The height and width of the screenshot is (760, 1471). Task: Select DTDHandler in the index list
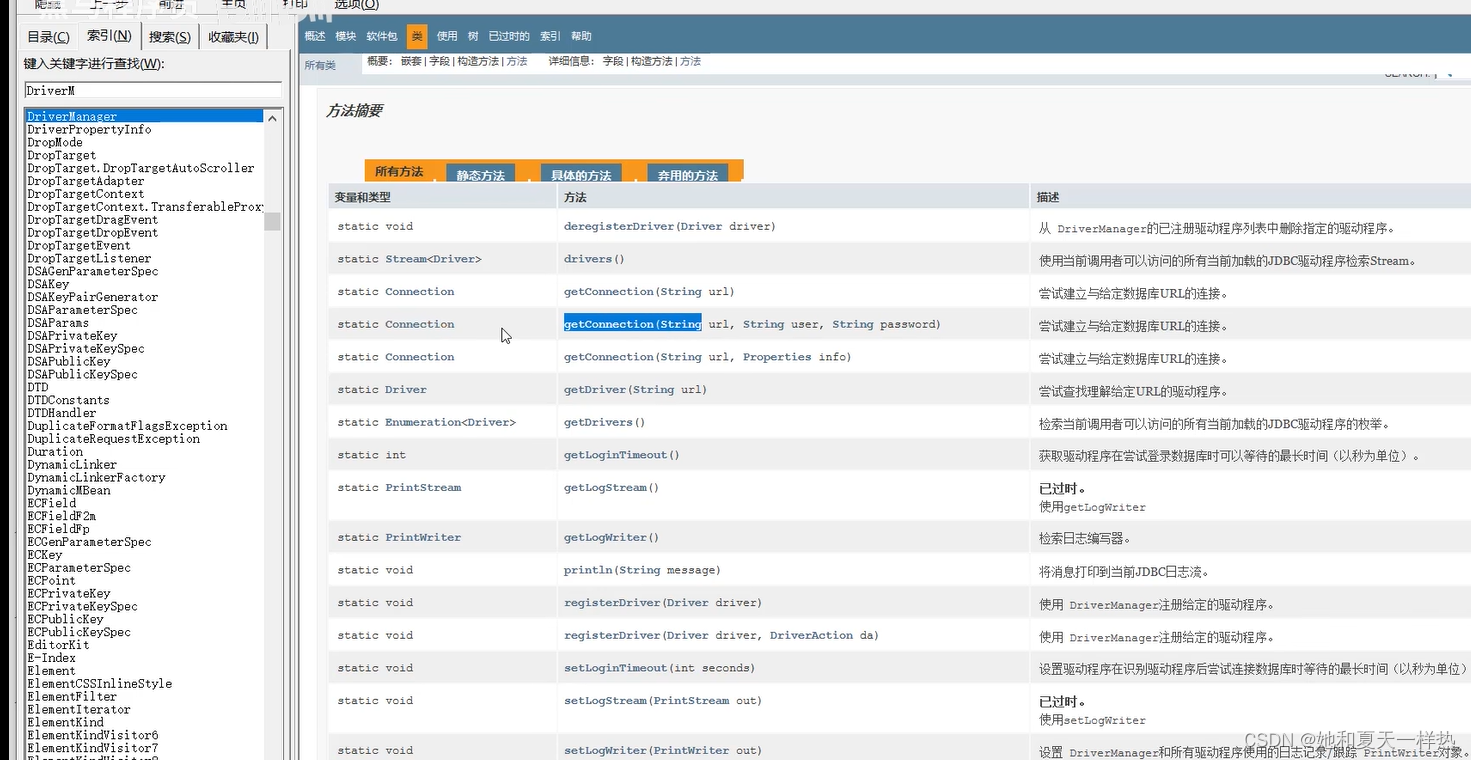point(62,413)
